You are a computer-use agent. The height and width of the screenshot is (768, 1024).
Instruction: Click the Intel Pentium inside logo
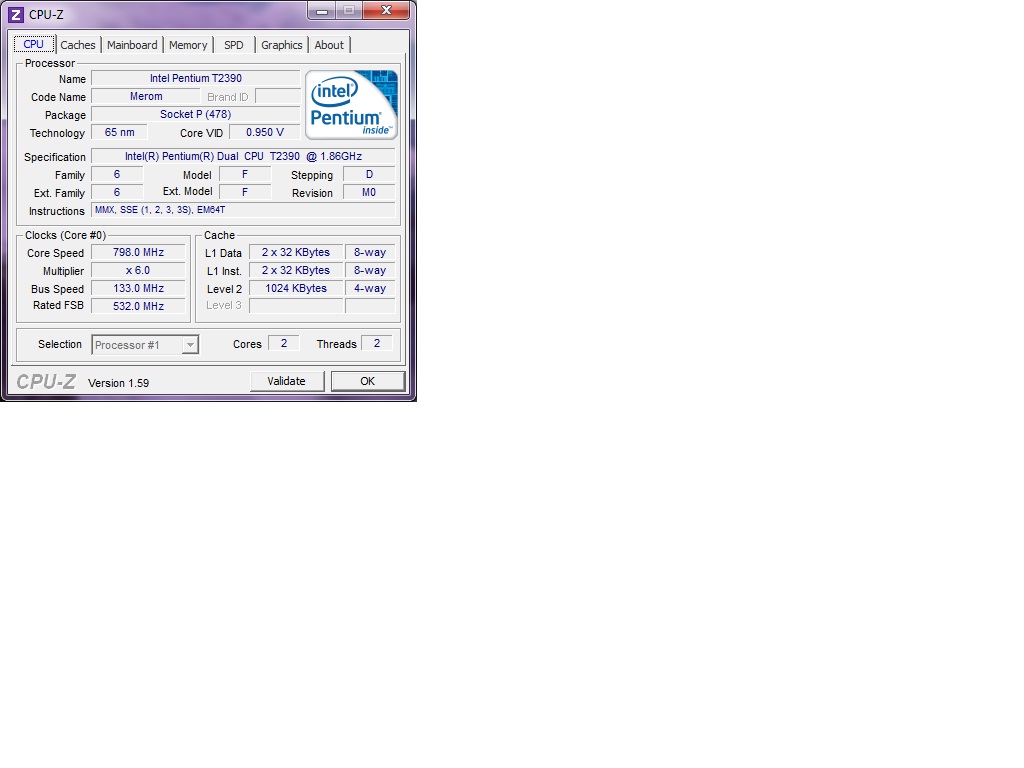[x=351, y=104]
